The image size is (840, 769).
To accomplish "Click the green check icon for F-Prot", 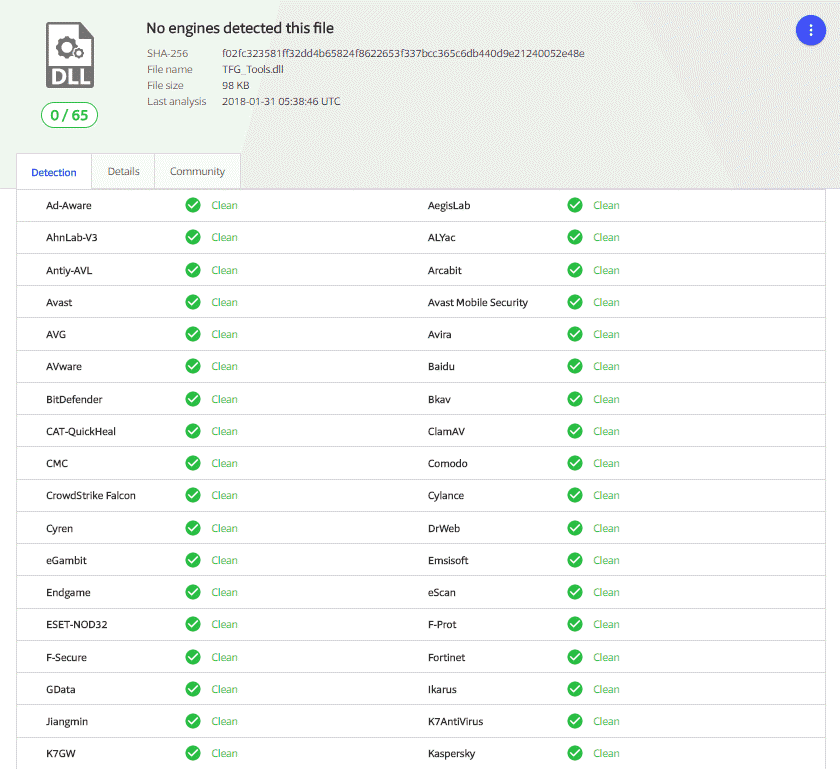I will [575, 625].
